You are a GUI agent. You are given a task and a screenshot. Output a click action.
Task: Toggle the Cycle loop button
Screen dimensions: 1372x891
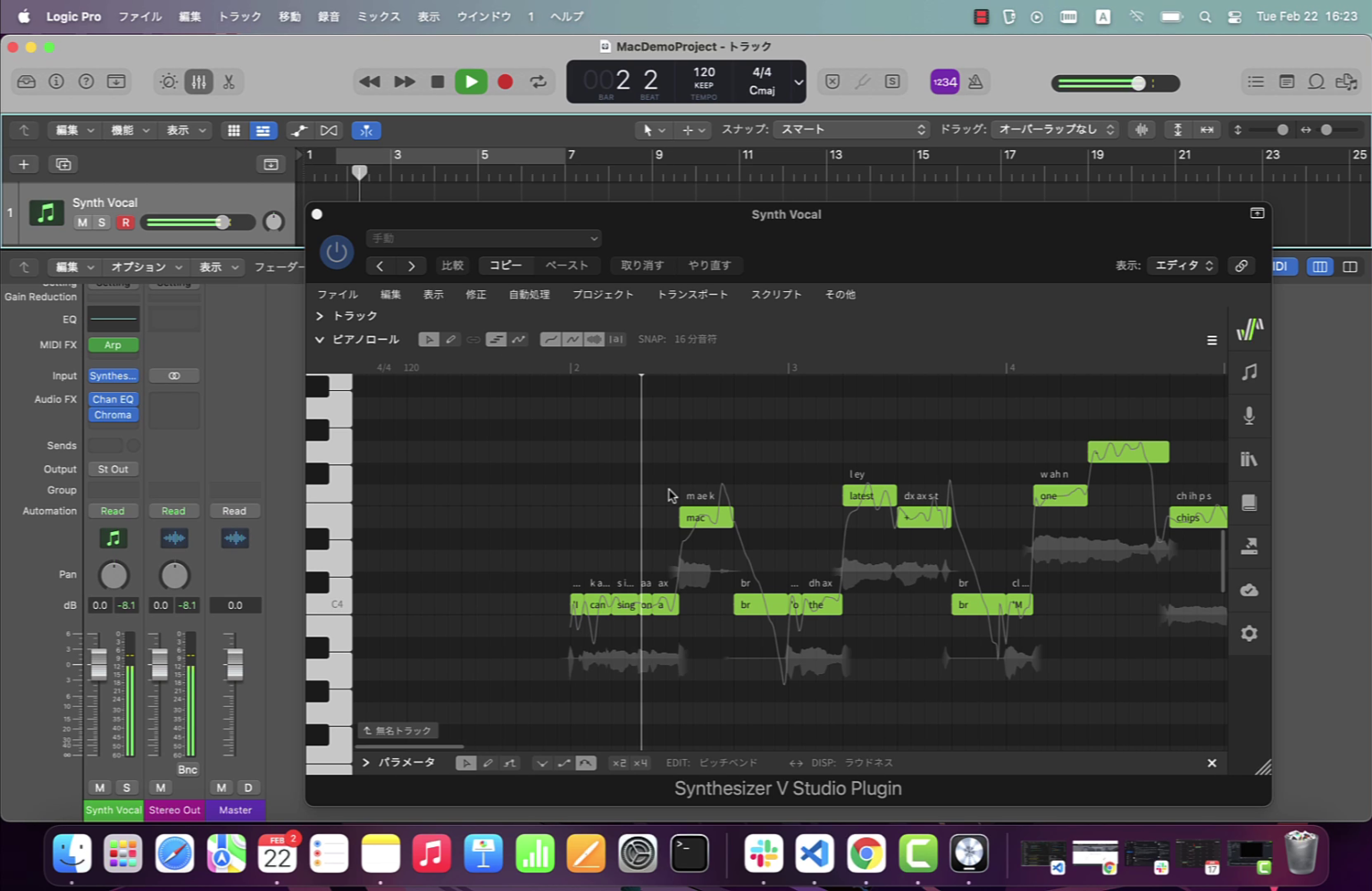point(538,81)
